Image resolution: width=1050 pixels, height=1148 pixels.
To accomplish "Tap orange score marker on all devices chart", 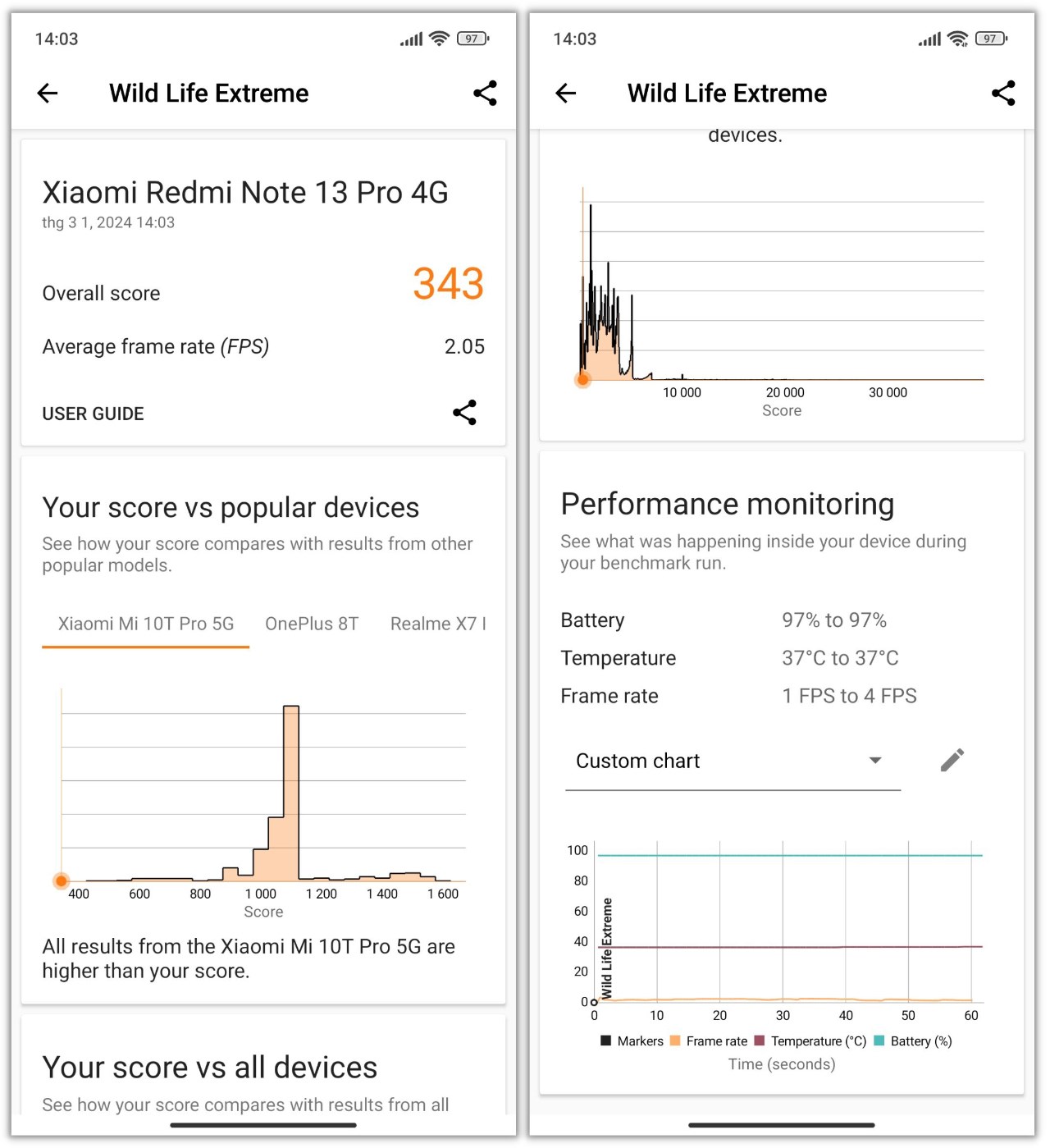I will coord(582,379).
